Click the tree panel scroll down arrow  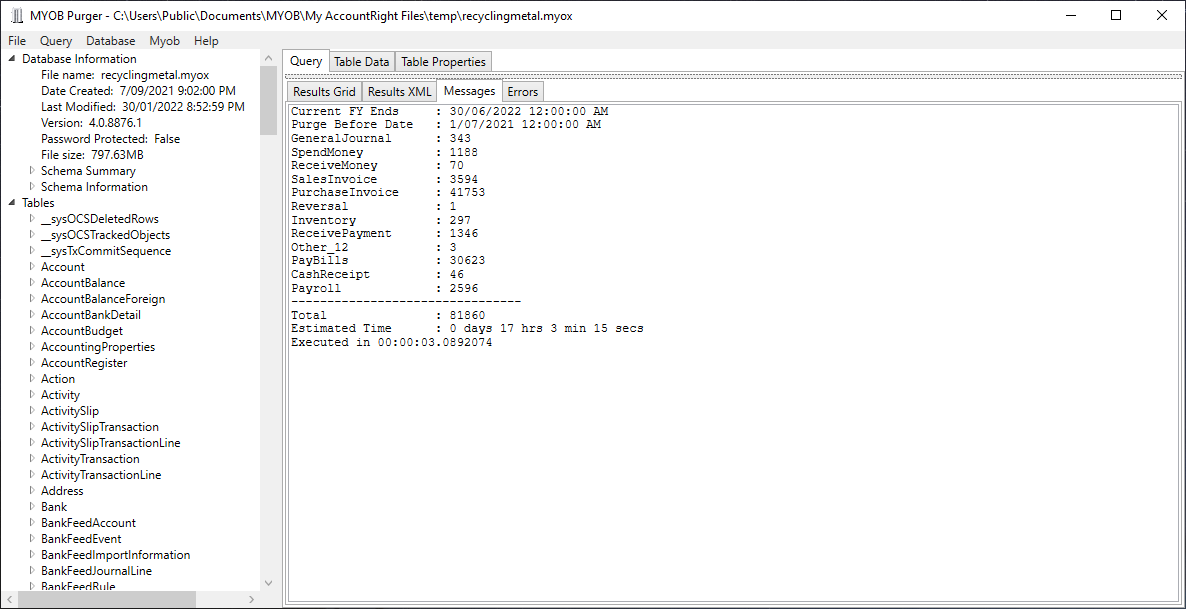coord(269,583)
